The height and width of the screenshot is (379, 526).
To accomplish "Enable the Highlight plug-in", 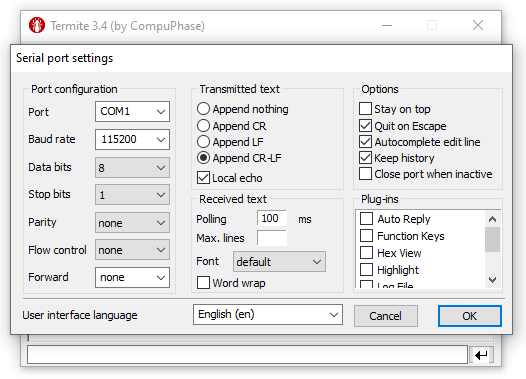I will (366, 269).
